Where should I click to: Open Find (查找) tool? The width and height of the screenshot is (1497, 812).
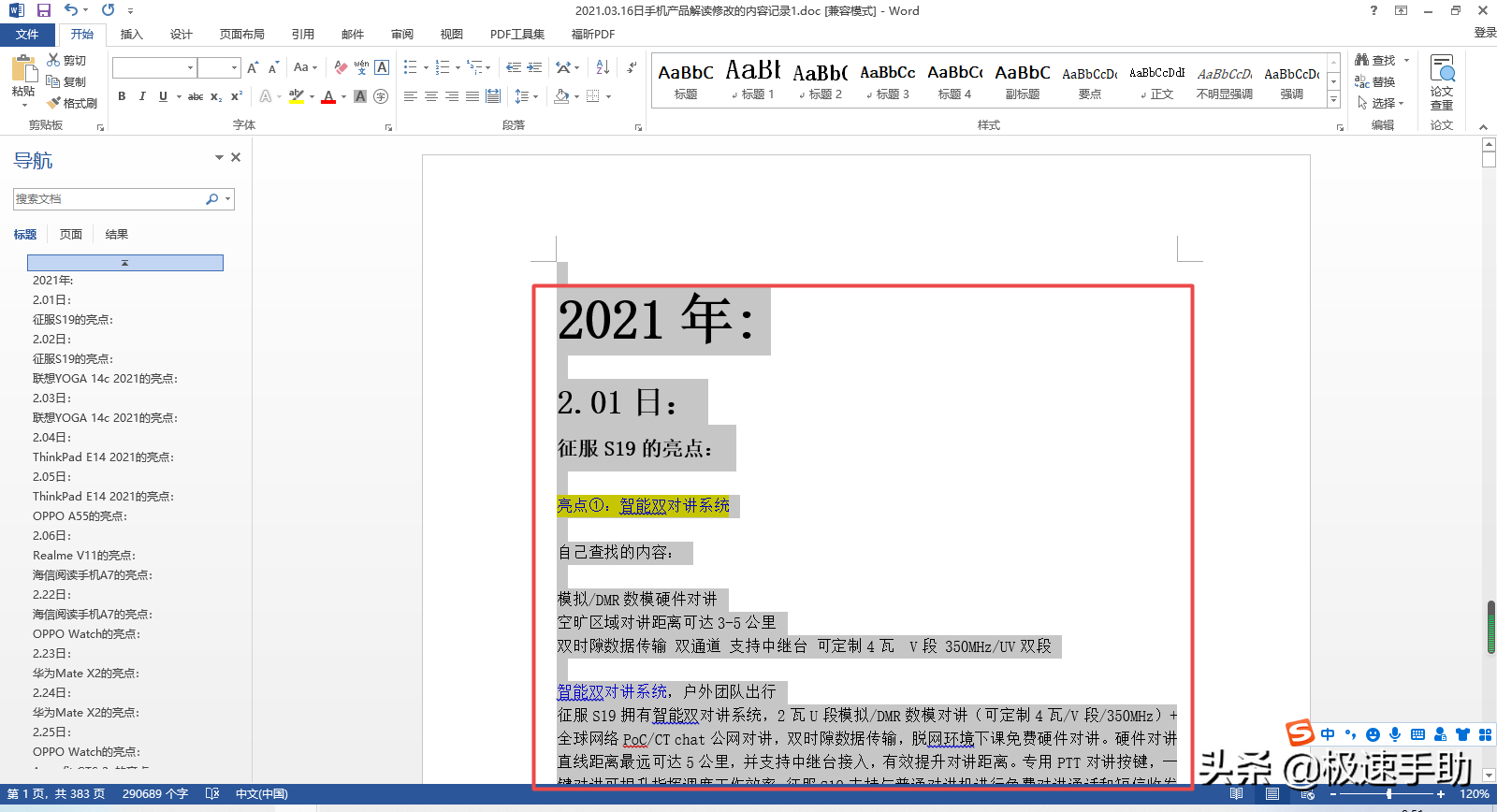pos(1375,60)
